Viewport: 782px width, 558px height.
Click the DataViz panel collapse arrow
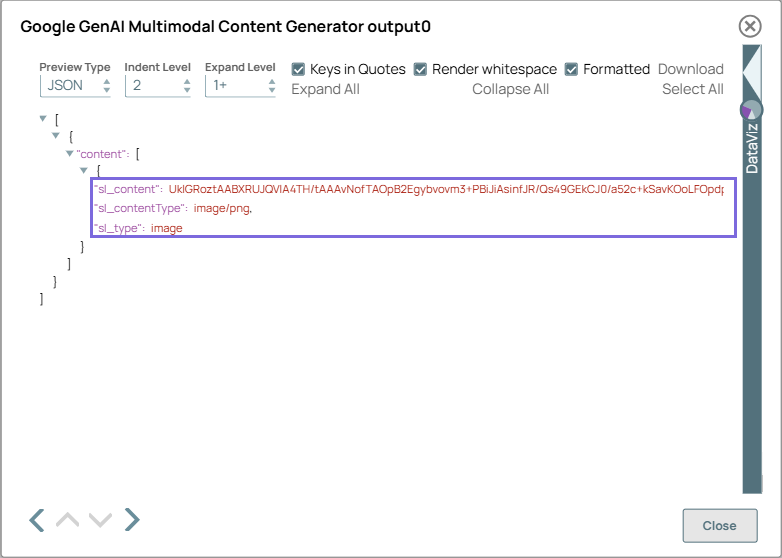[x=752, y=72]
